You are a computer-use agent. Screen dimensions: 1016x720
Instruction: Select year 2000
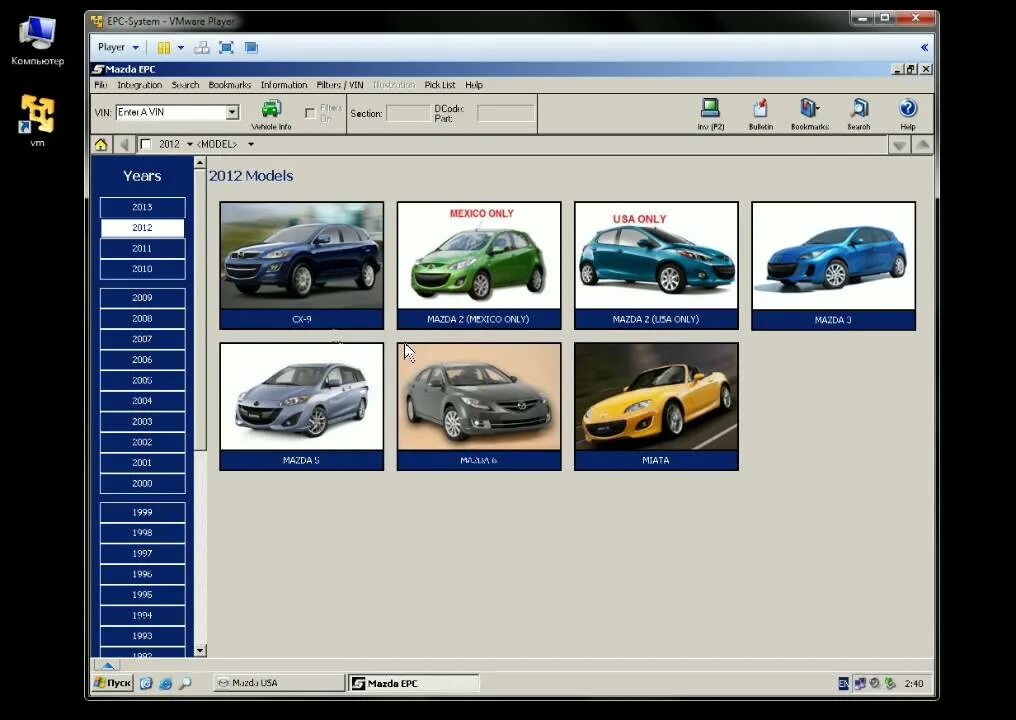143,483
